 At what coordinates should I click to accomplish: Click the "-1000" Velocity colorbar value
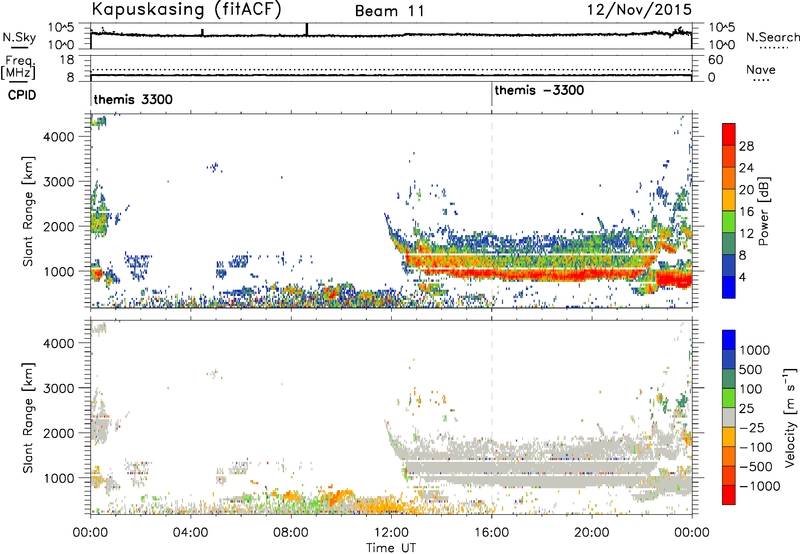759,486
